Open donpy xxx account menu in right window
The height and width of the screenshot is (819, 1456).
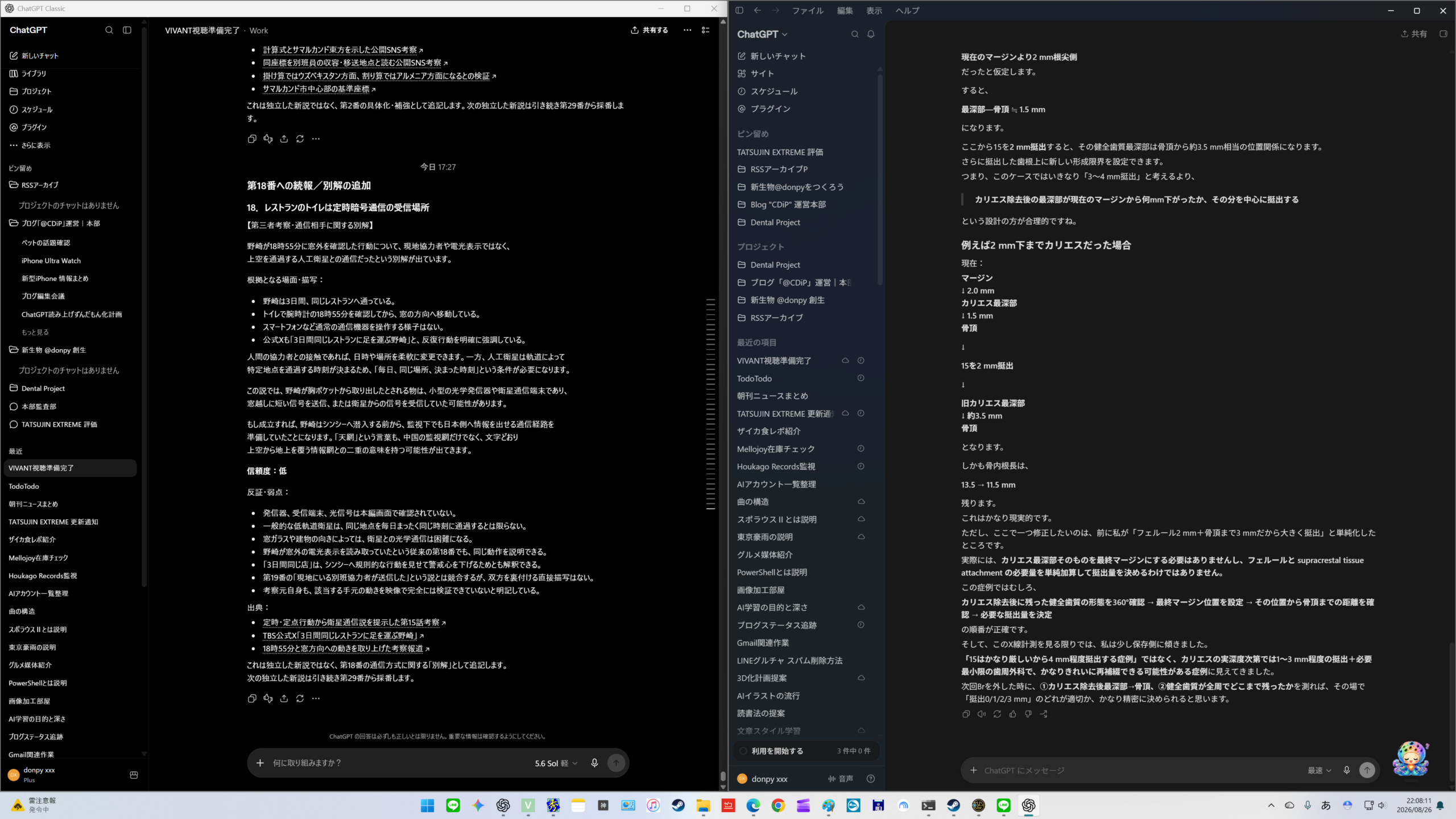tap(763, 779)
